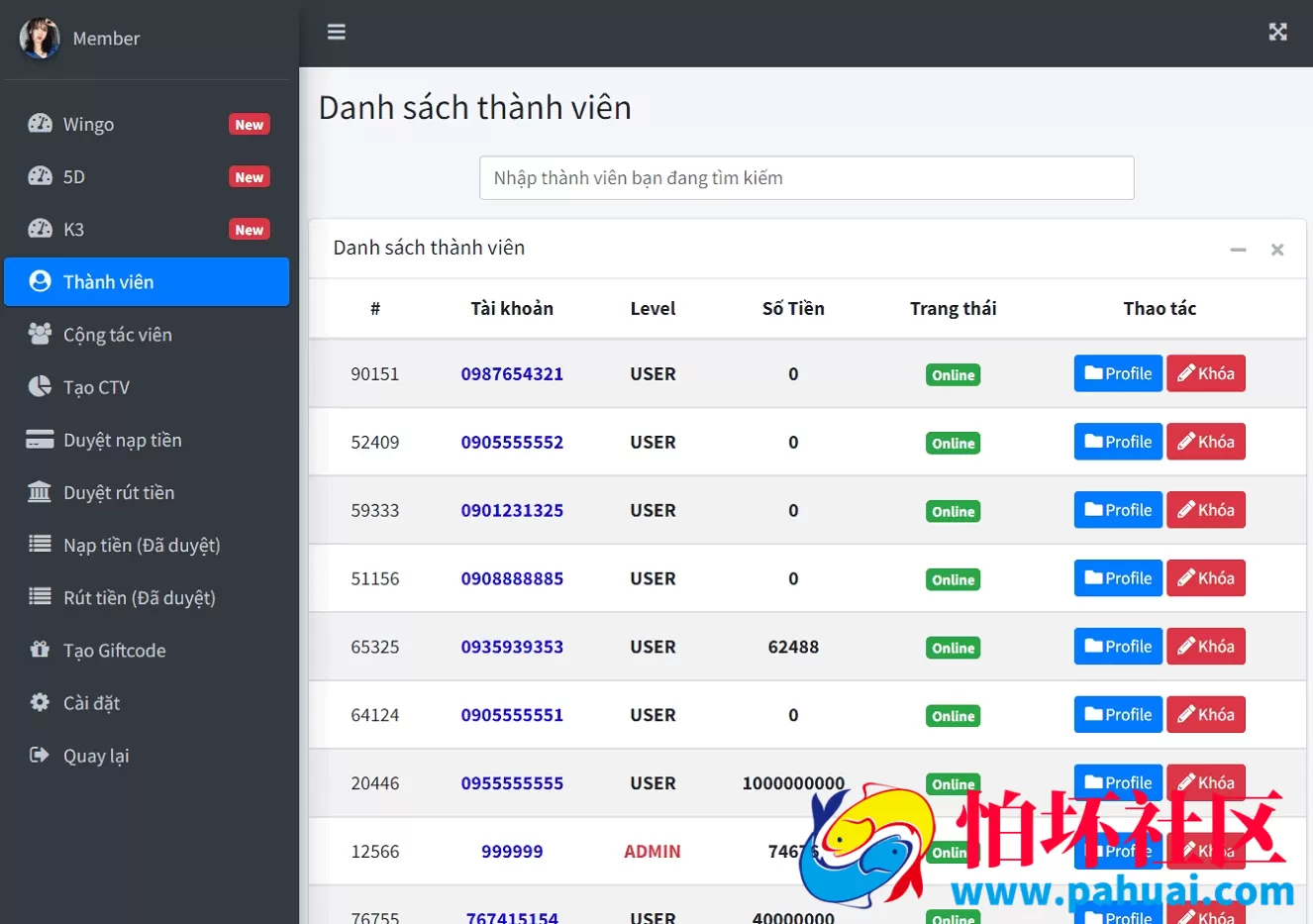Open Duyệt rút tiền bank icon
Screen dimensions: 1313x924
(40, 491)
